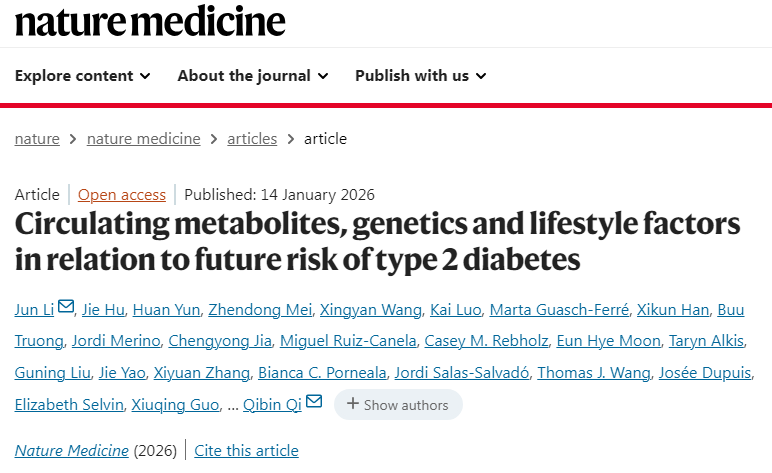Open Nature Medicine journal citation link
The width and height of the screenshot is (772, 473).
tap(72, 451)
